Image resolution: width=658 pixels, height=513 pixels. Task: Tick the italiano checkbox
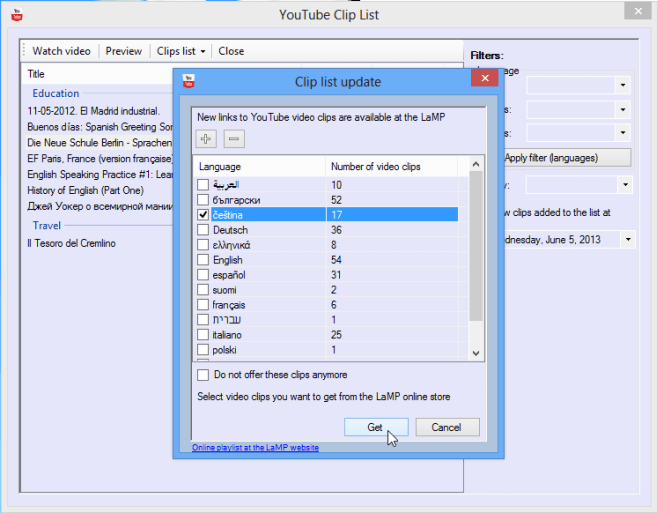point(203,335)
